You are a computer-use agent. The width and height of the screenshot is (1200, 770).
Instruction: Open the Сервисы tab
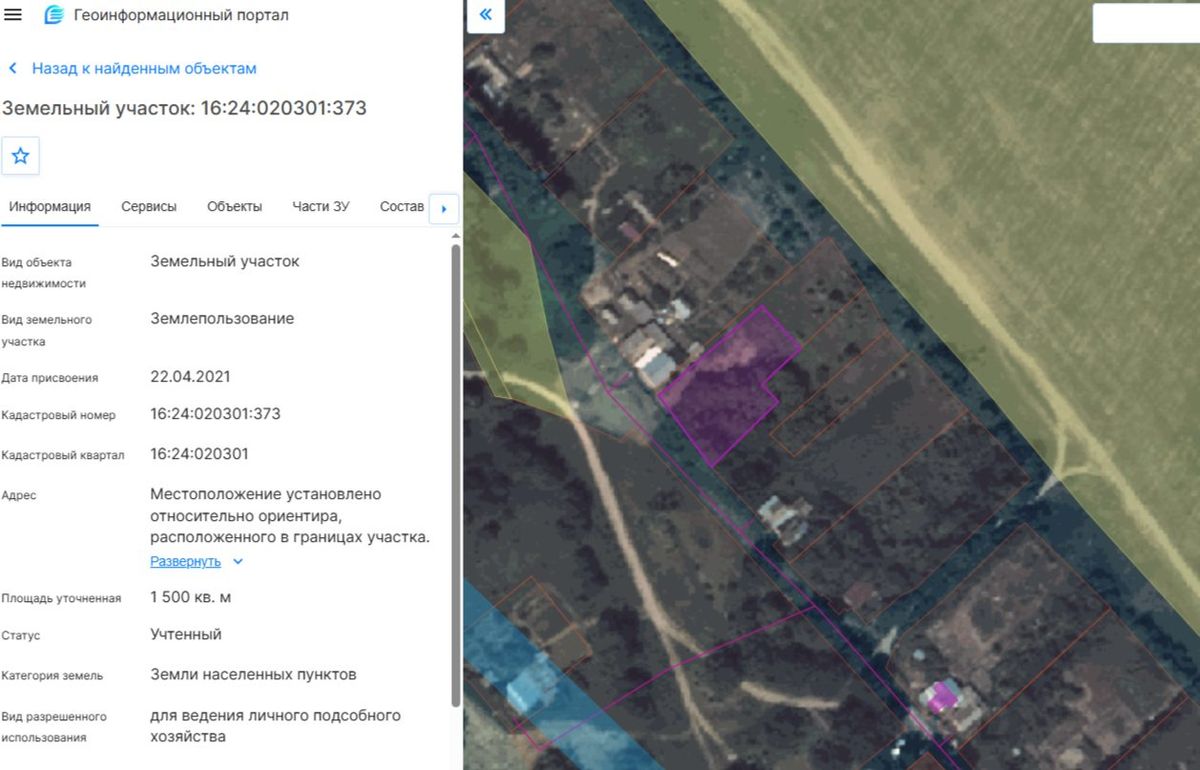tap(149, 206)
